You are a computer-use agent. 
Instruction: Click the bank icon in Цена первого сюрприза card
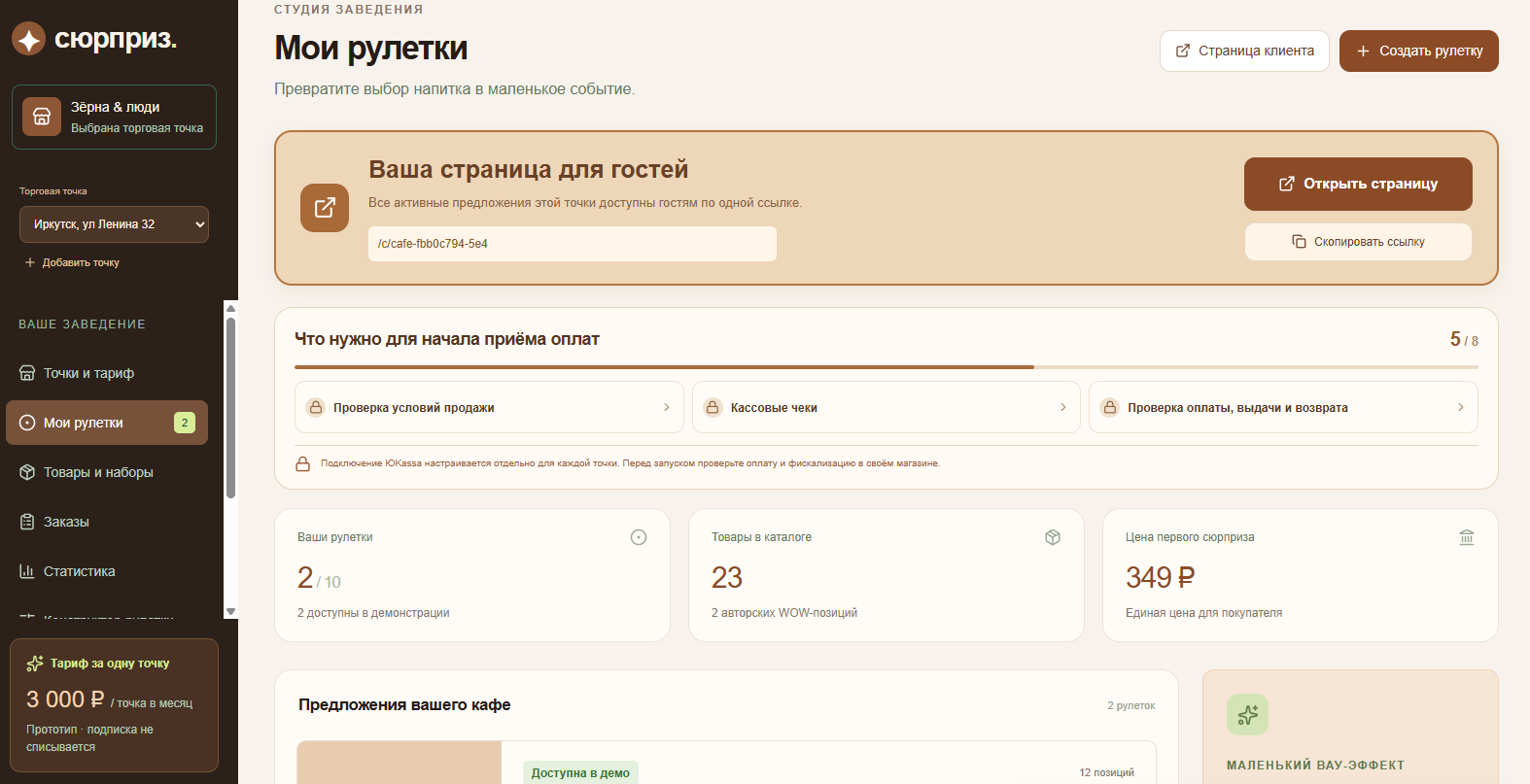(x=1467, y=537)
